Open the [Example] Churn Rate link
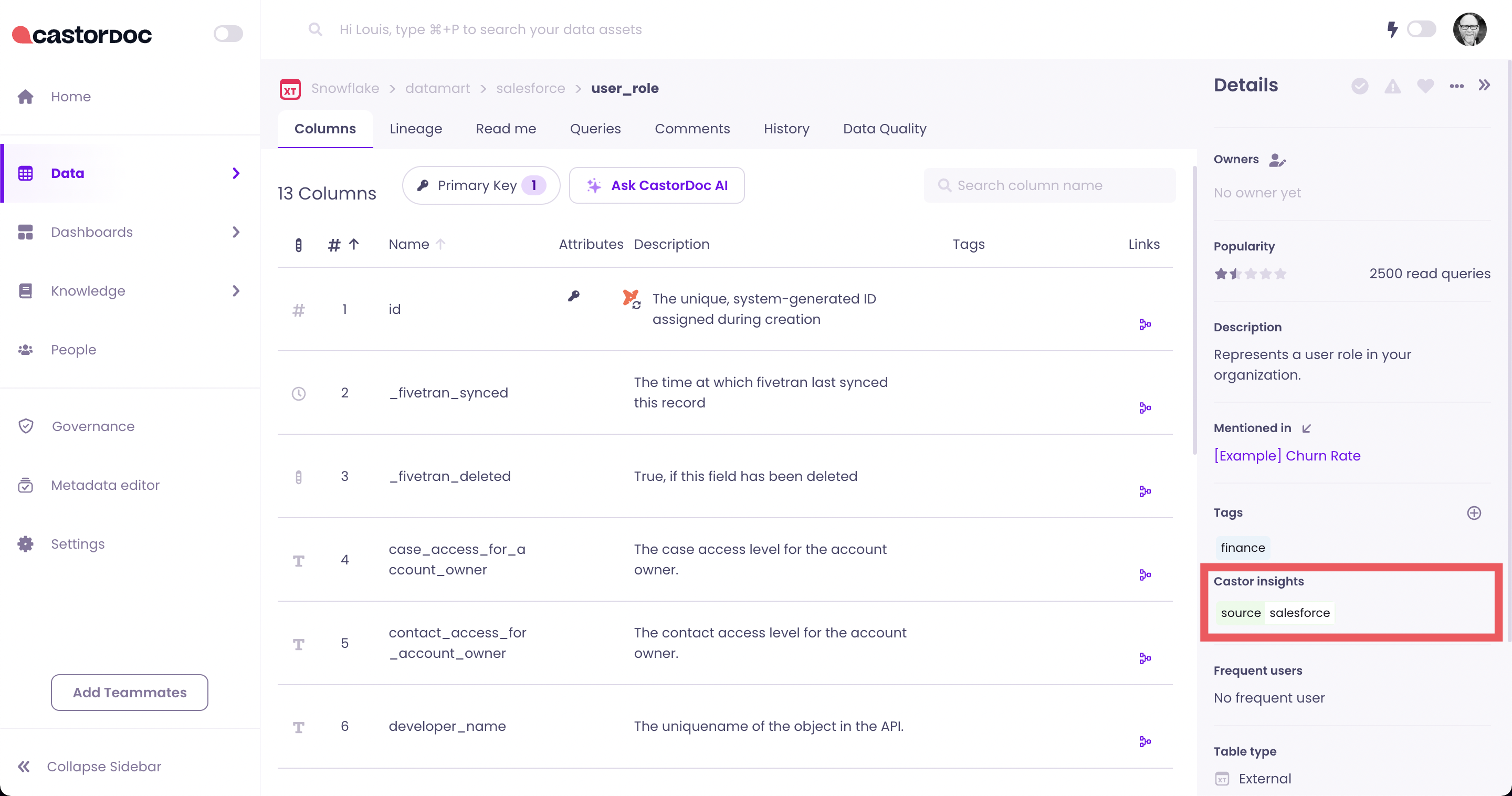This screenshot has height=796, width=1512. [x=1287, y=456]
